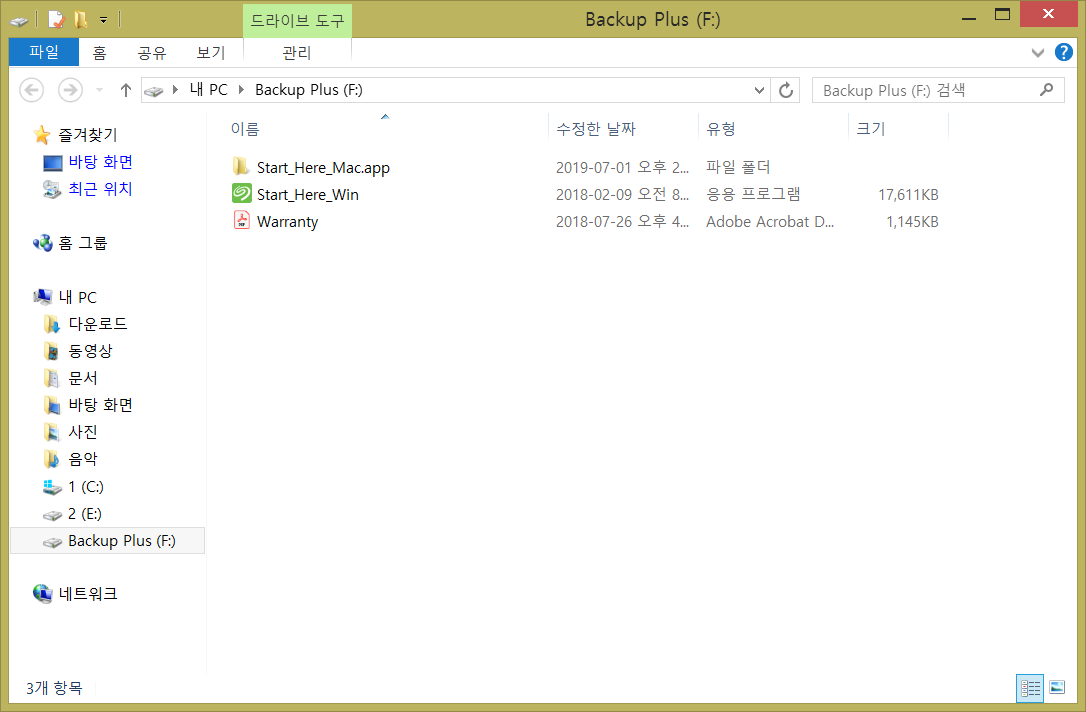1086x712 pixels.
Task: Click the New Folder quick access icon
Action: [x=80, y=19]
